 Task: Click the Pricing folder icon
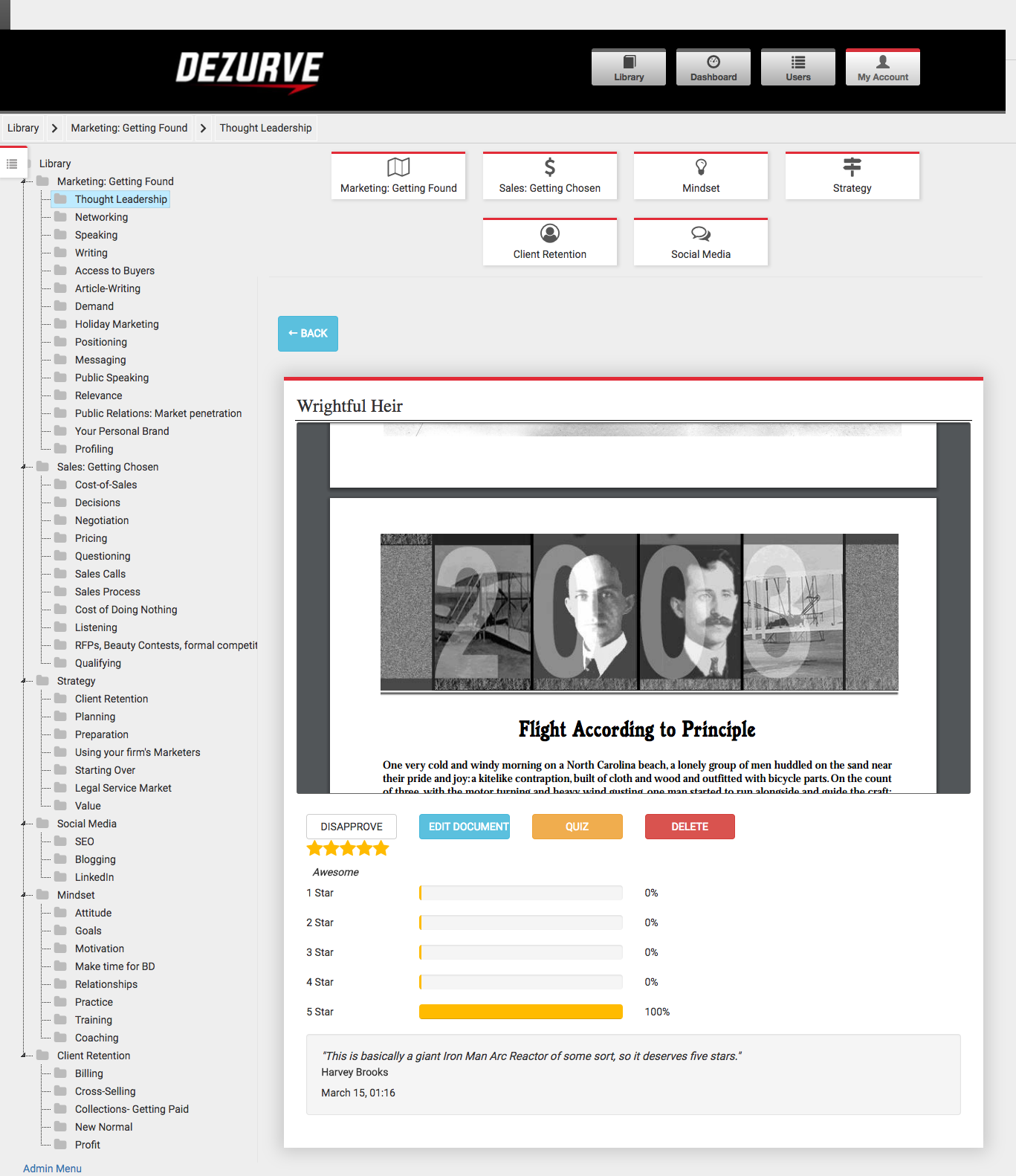[x=61, y=537]
